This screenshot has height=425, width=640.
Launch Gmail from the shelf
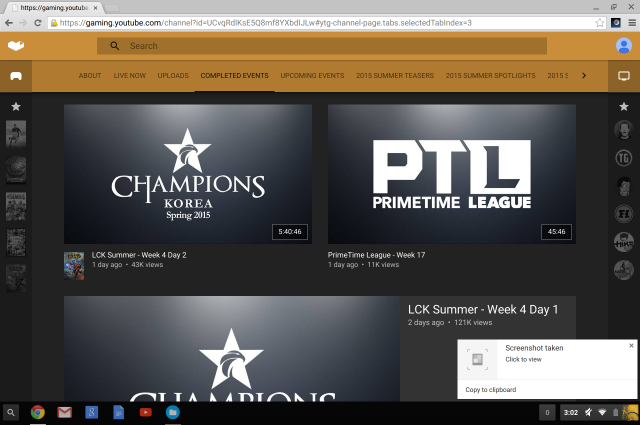65,412
